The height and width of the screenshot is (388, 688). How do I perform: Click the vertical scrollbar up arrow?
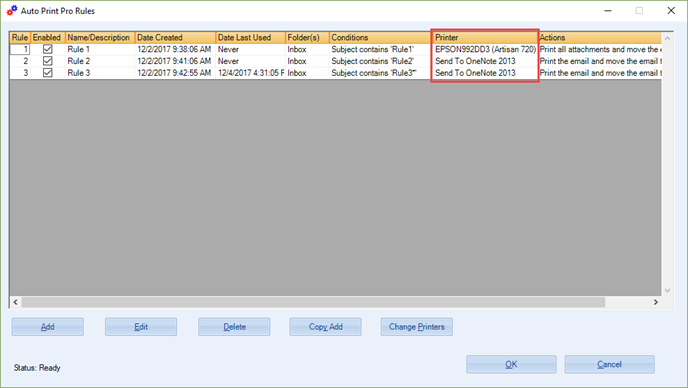(667, 38)
